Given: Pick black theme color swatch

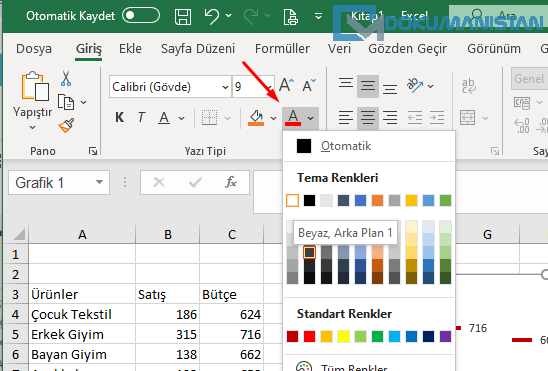Looking at the screenshot, I should pyautogui.click(x=309, y=201).
